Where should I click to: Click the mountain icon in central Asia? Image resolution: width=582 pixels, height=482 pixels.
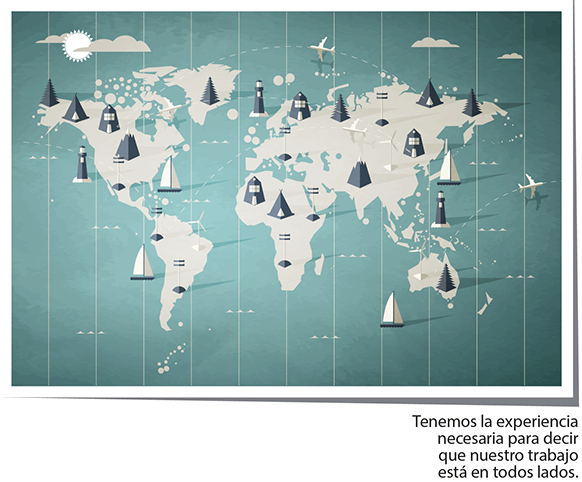pyautogui.click(x=359, y=171)
